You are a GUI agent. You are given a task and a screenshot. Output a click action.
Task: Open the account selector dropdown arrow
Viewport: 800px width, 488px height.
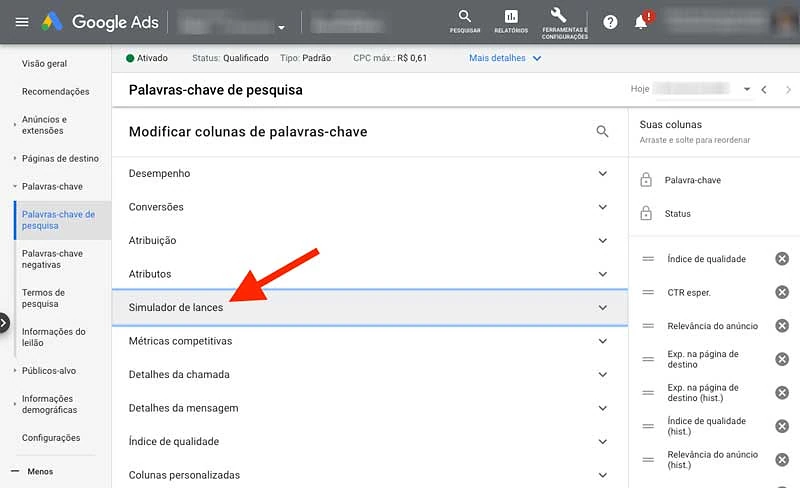281,28
